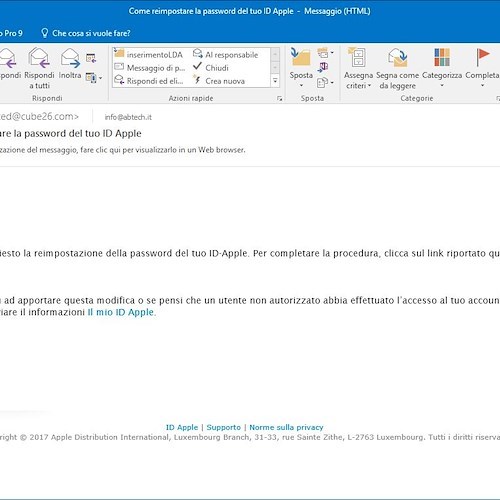Image resolution: width=500 pixels, height=500 pixels.
Task: Click the copyright 2017 Apple Distribution text
Action: pos(250,437)
